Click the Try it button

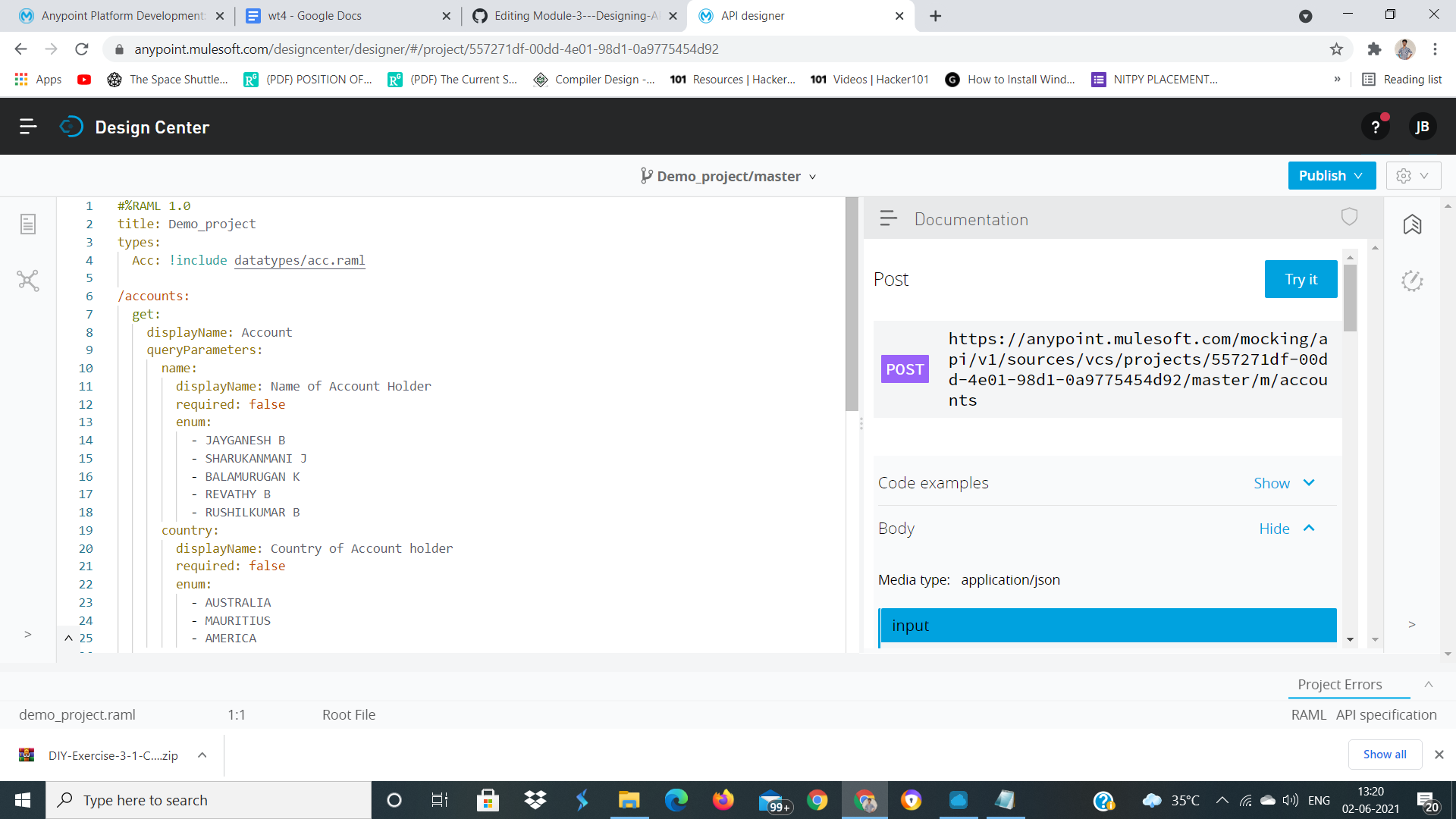pyautogui.click(x=1301, y=279)
